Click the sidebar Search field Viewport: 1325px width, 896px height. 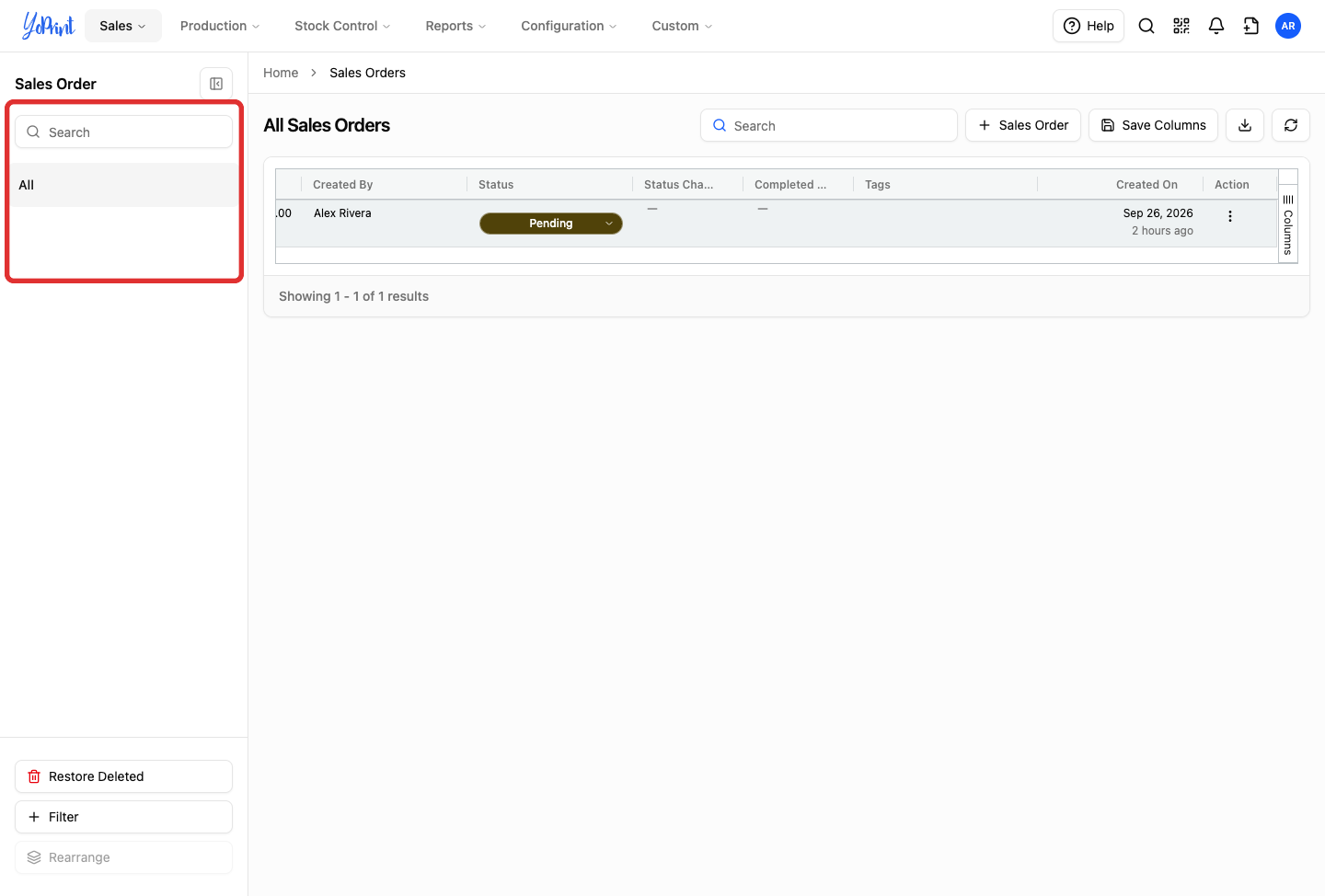pyautogui.click(x=123, y=132)
